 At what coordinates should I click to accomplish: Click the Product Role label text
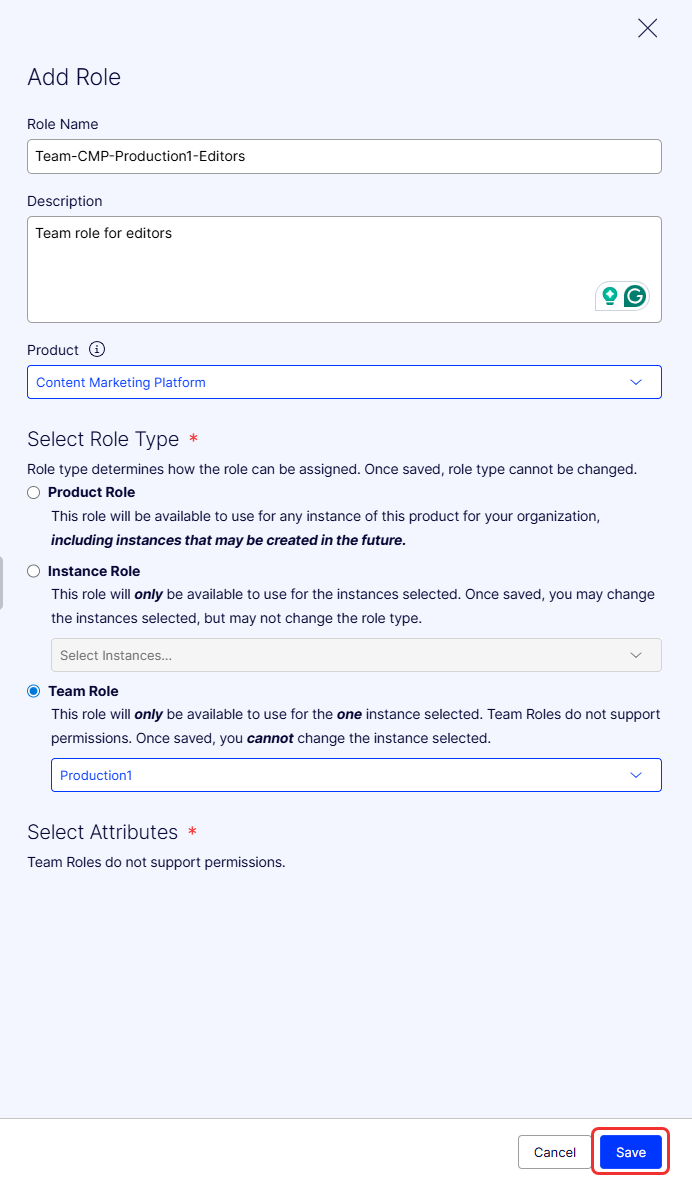92,493
